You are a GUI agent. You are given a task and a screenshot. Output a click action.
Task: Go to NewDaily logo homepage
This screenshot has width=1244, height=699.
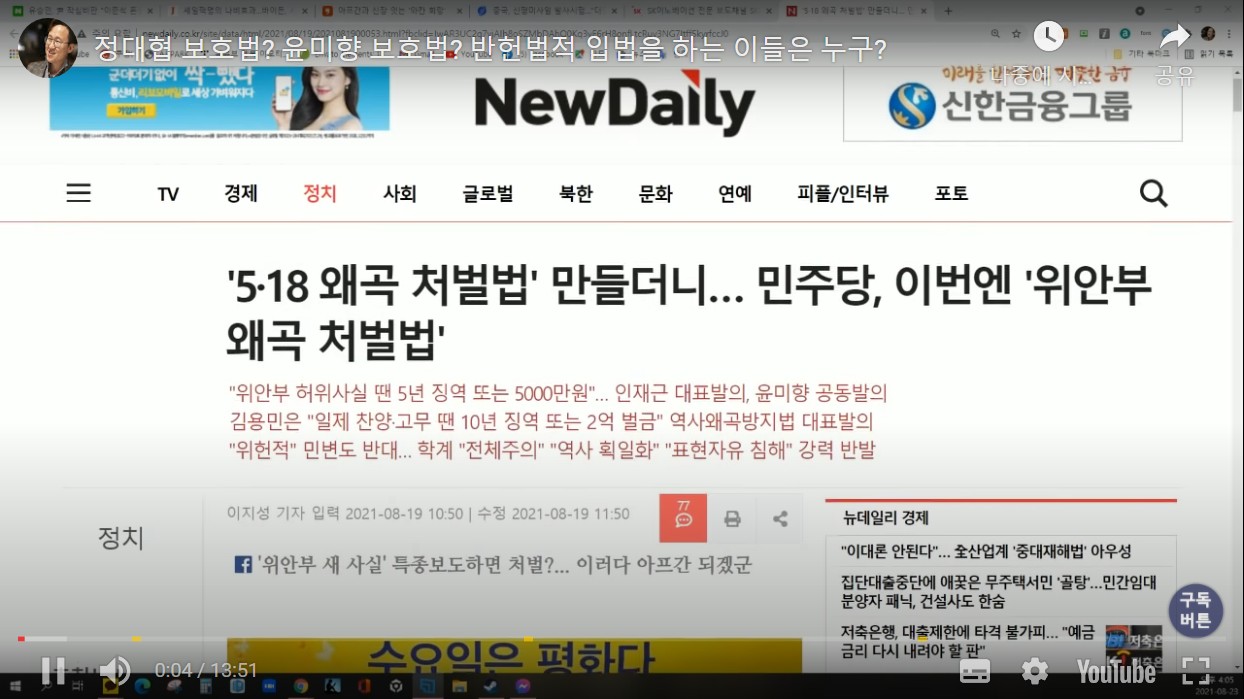pyautogui.click(x=614, y=104)
